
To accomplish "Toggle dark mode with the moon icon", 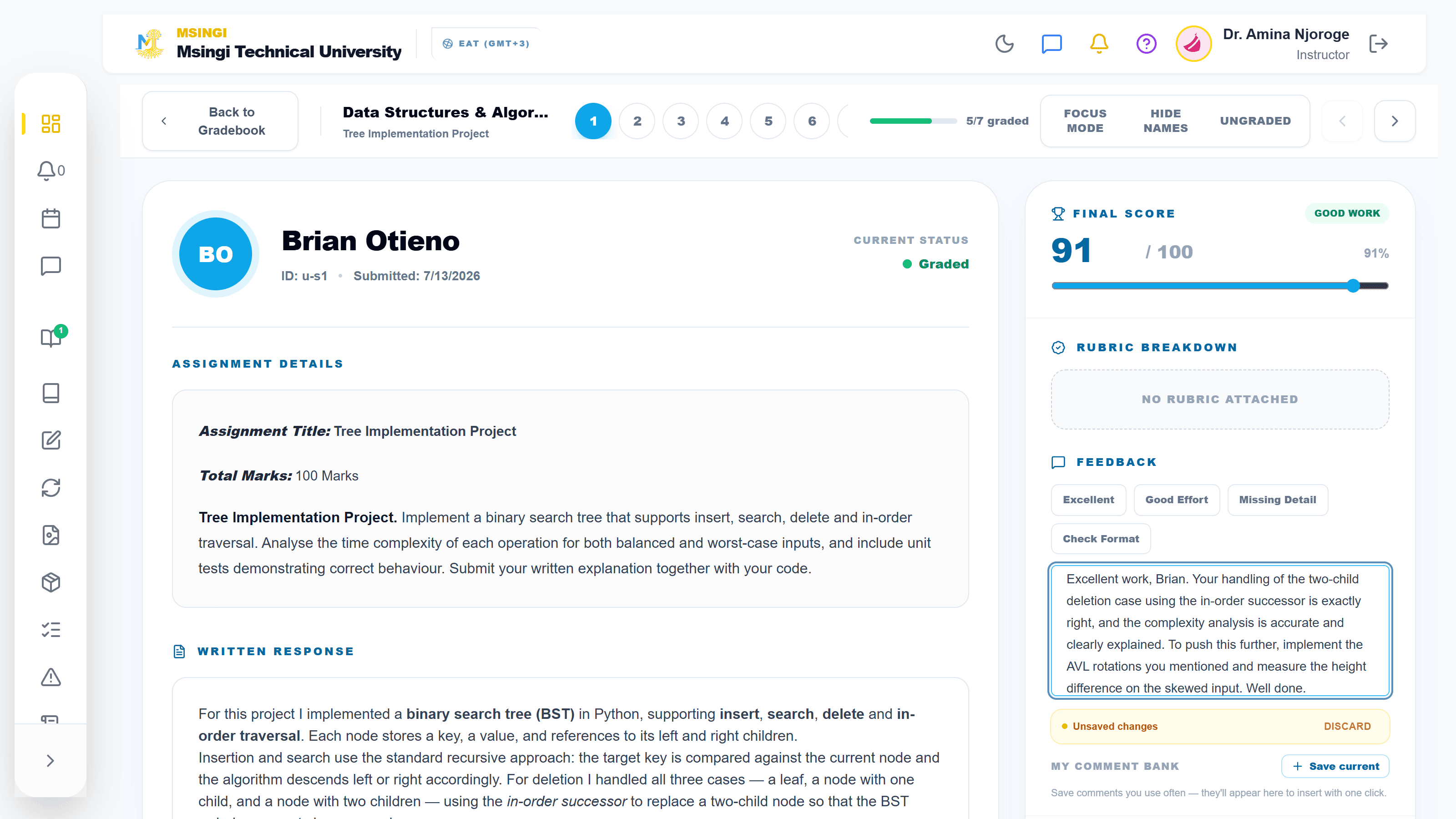I will pos(1004,44).
